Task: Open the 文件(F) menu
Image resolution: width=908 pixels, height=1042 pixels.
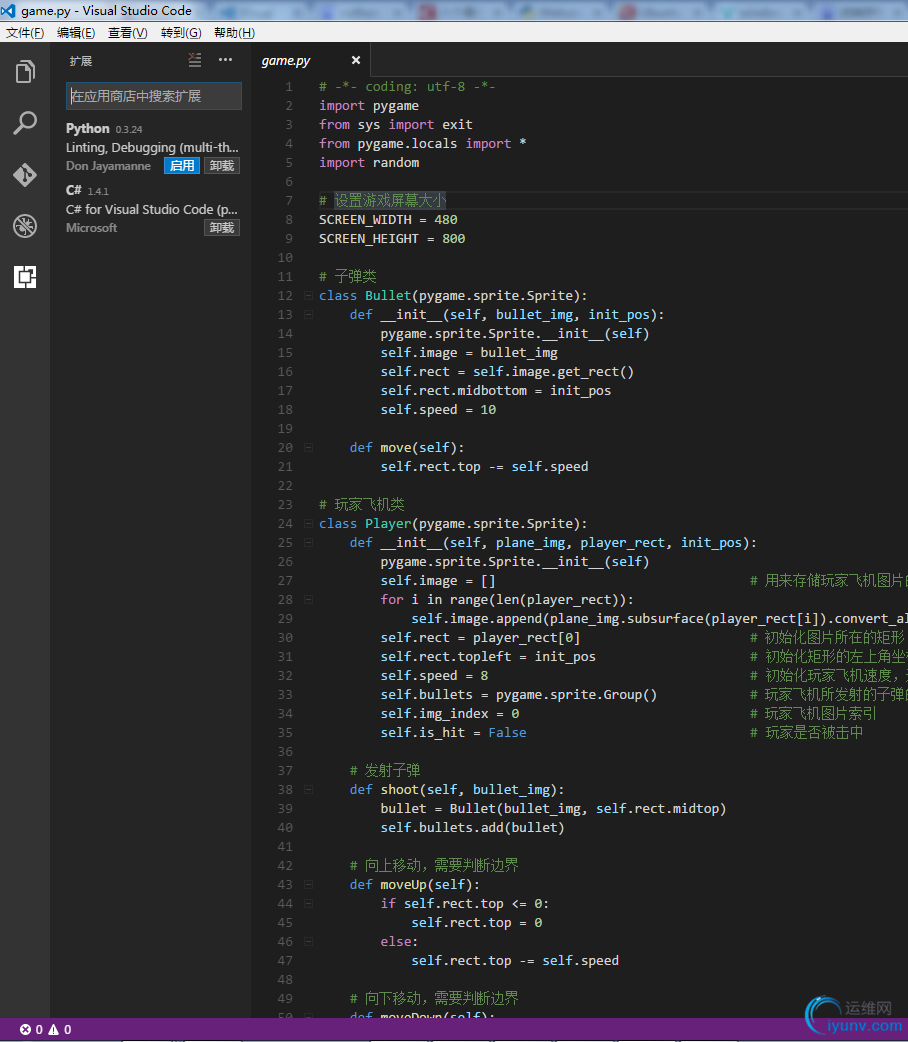Action: pos(25,33)
